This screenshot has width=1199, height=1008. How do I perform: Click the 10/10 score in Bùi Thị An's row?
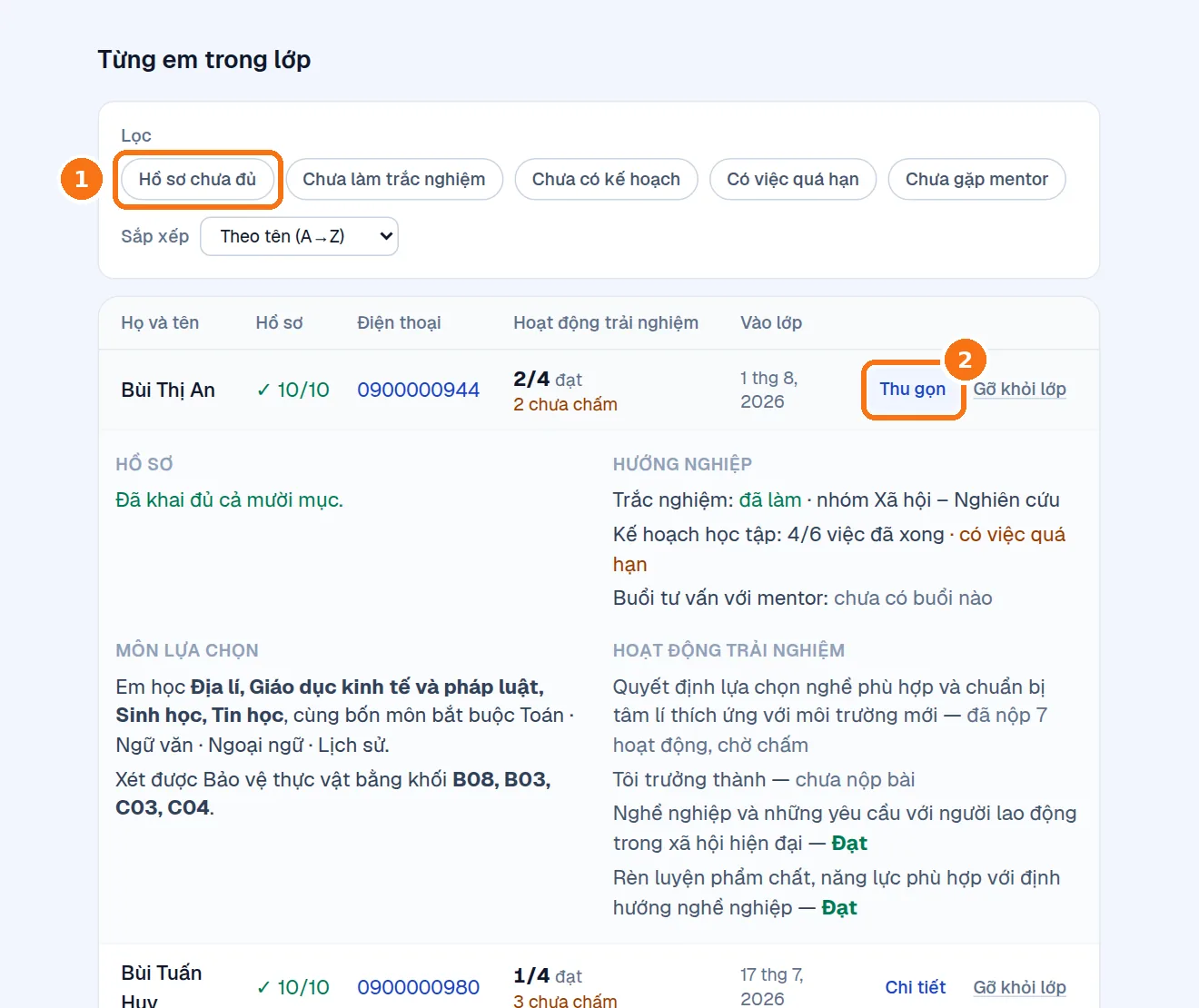click(292, 390)
